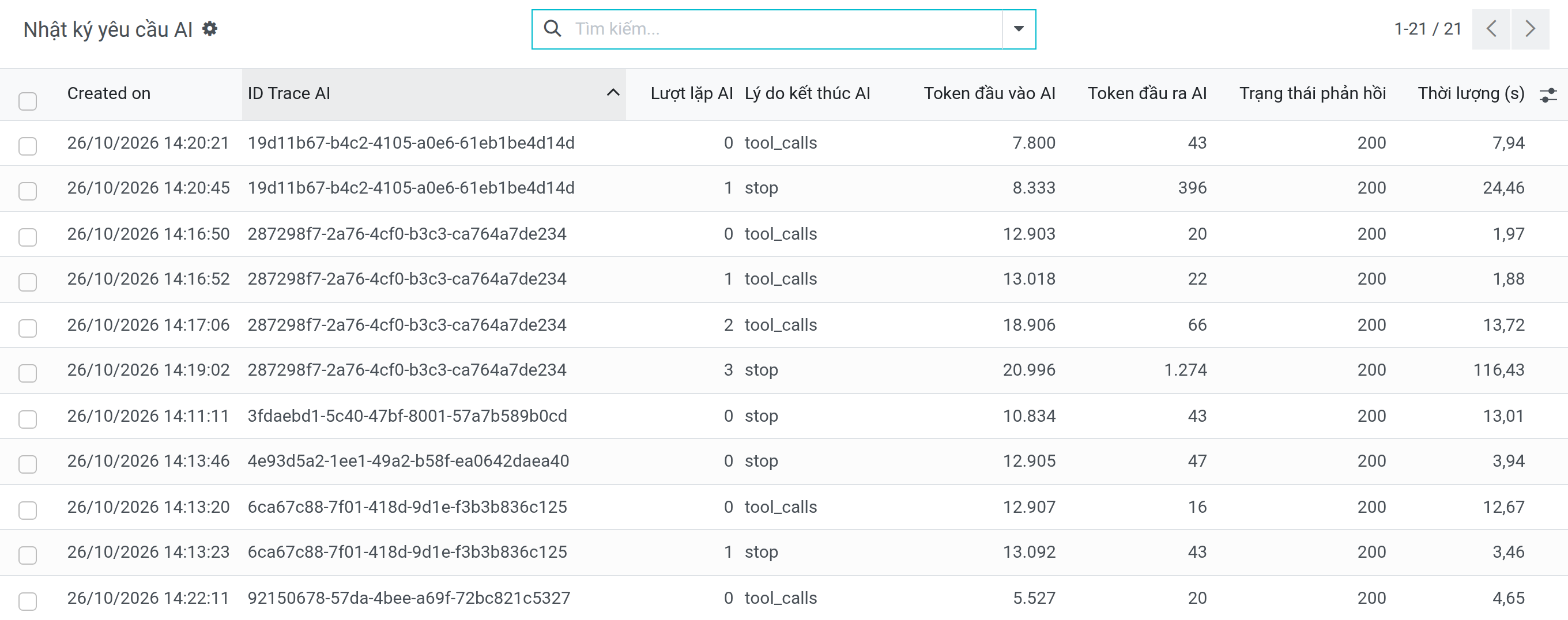Tick the checkbox for row 14:22:11

28,601
